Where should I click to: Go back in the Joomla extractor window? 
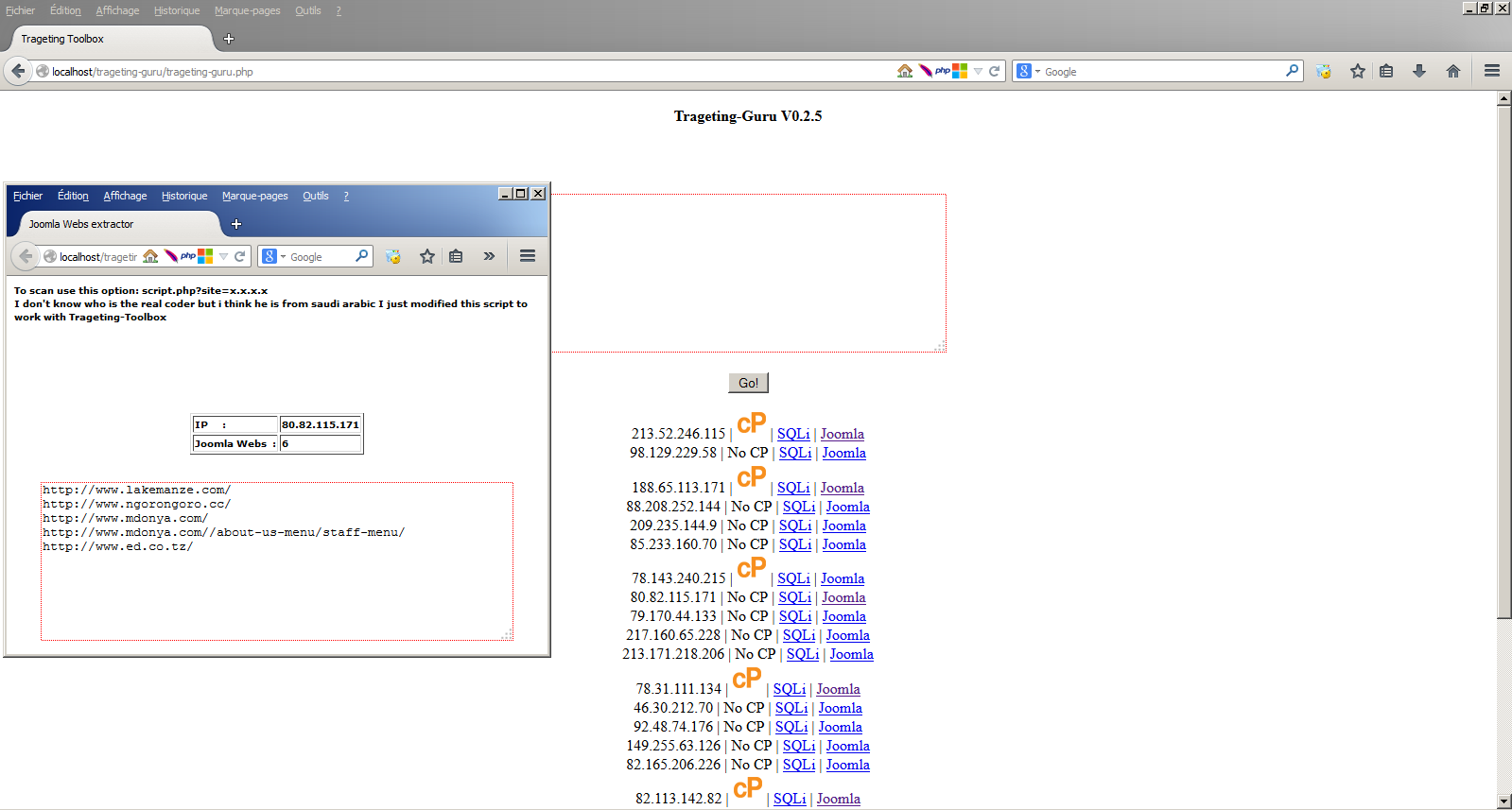(26, 256)
